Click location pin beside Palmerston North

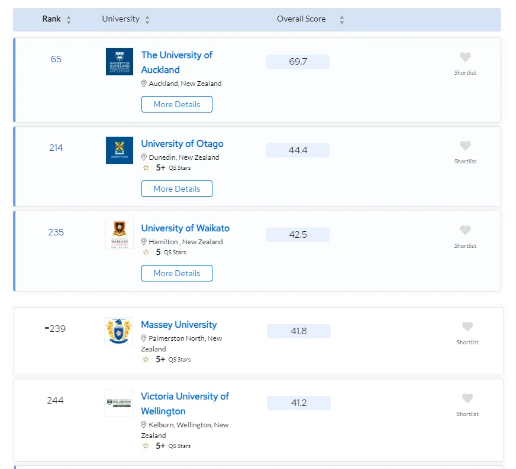point(143,338)
